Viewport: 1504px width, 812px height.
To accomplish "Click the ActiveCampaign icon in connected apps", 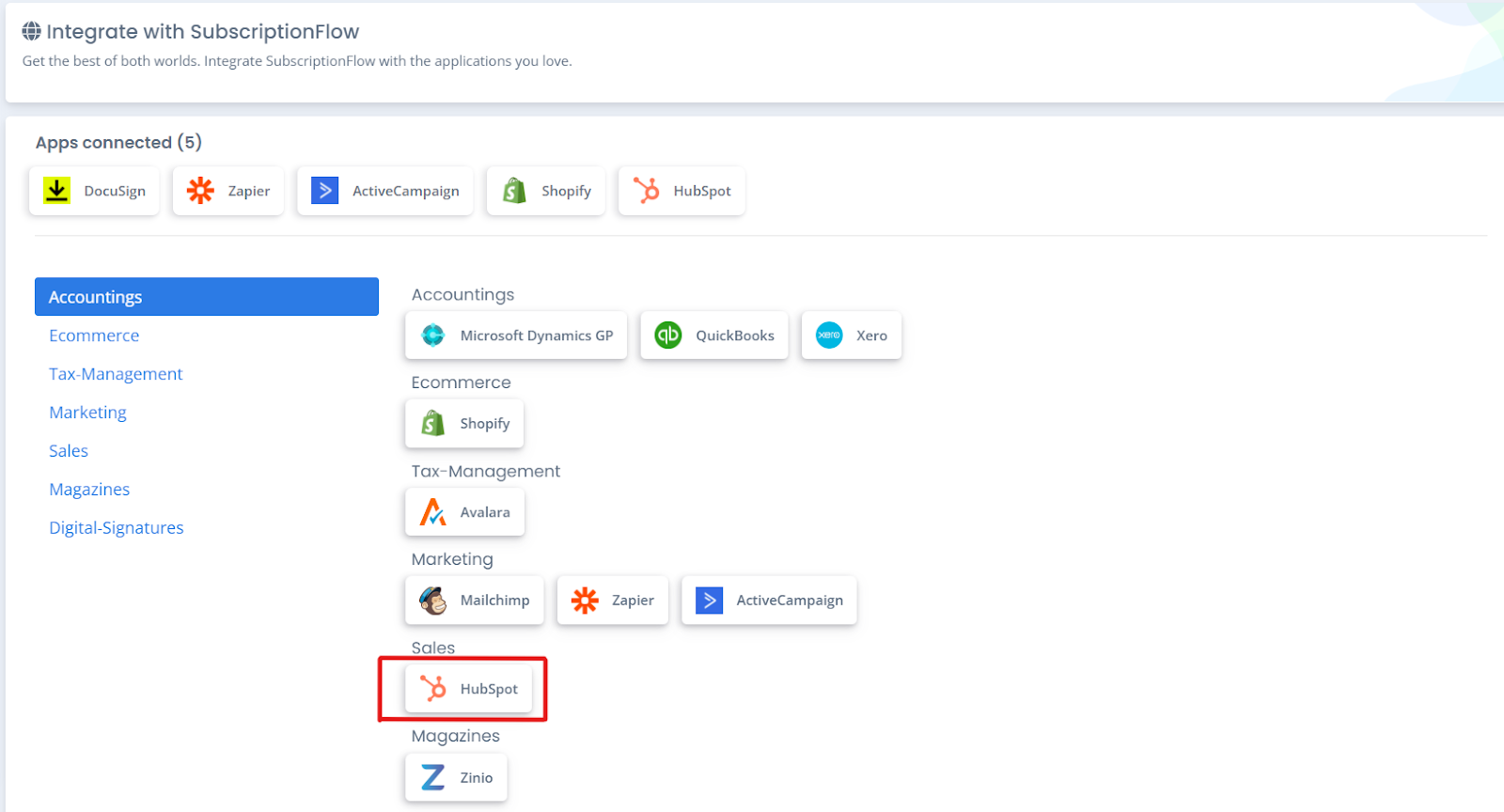I will (x=325, y=191).
